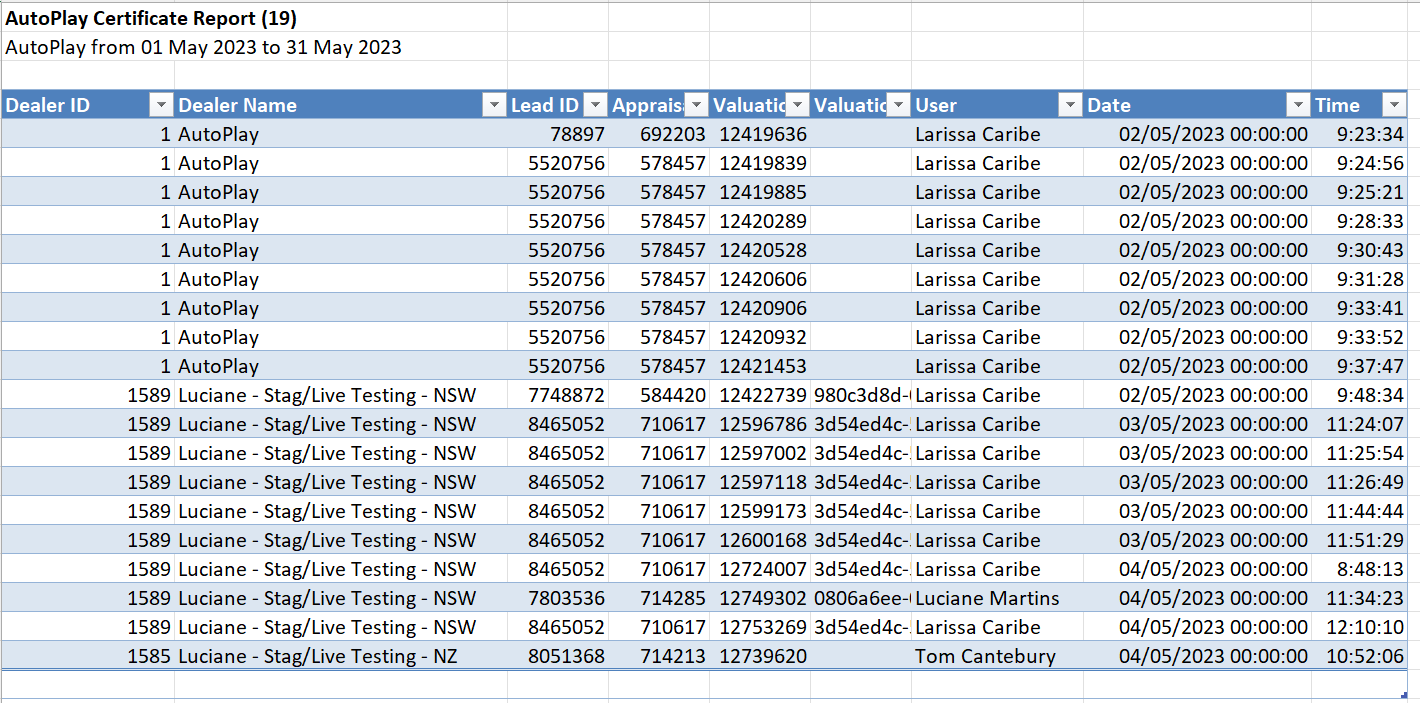This screenshot has width=1420, height=703.
Task: Select the 'Luciane Martins' user cell
Action: pyautogui.click(x=998, y=598)
